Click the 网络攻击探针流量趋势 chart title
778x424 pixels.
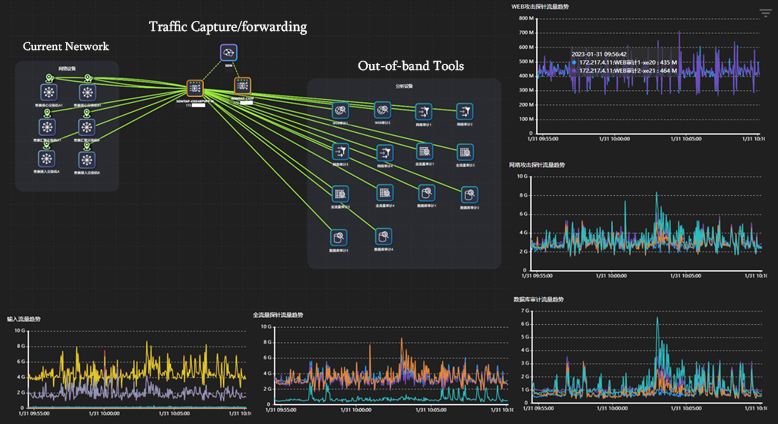click(537, 164)
